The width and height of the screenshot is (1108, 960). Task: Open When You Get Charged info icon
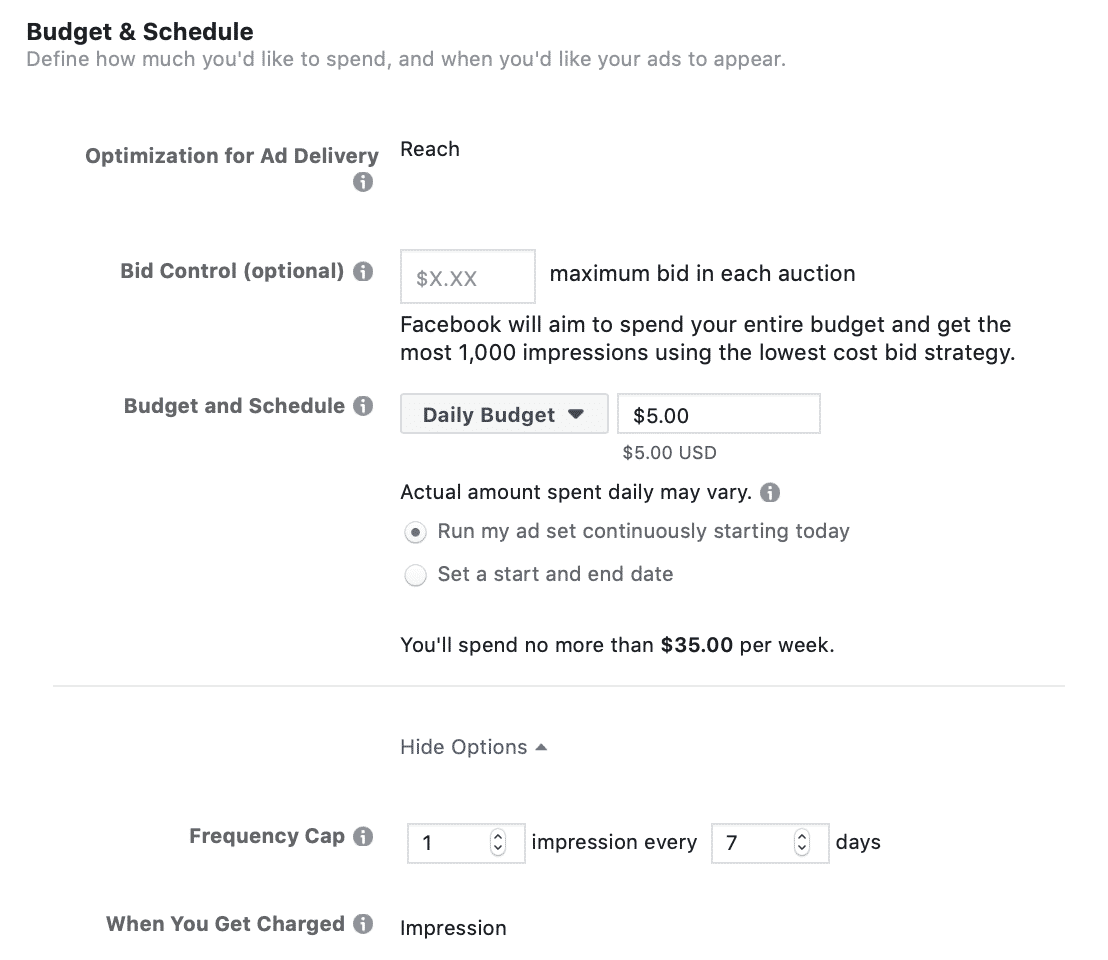click(x=363, y=924)
